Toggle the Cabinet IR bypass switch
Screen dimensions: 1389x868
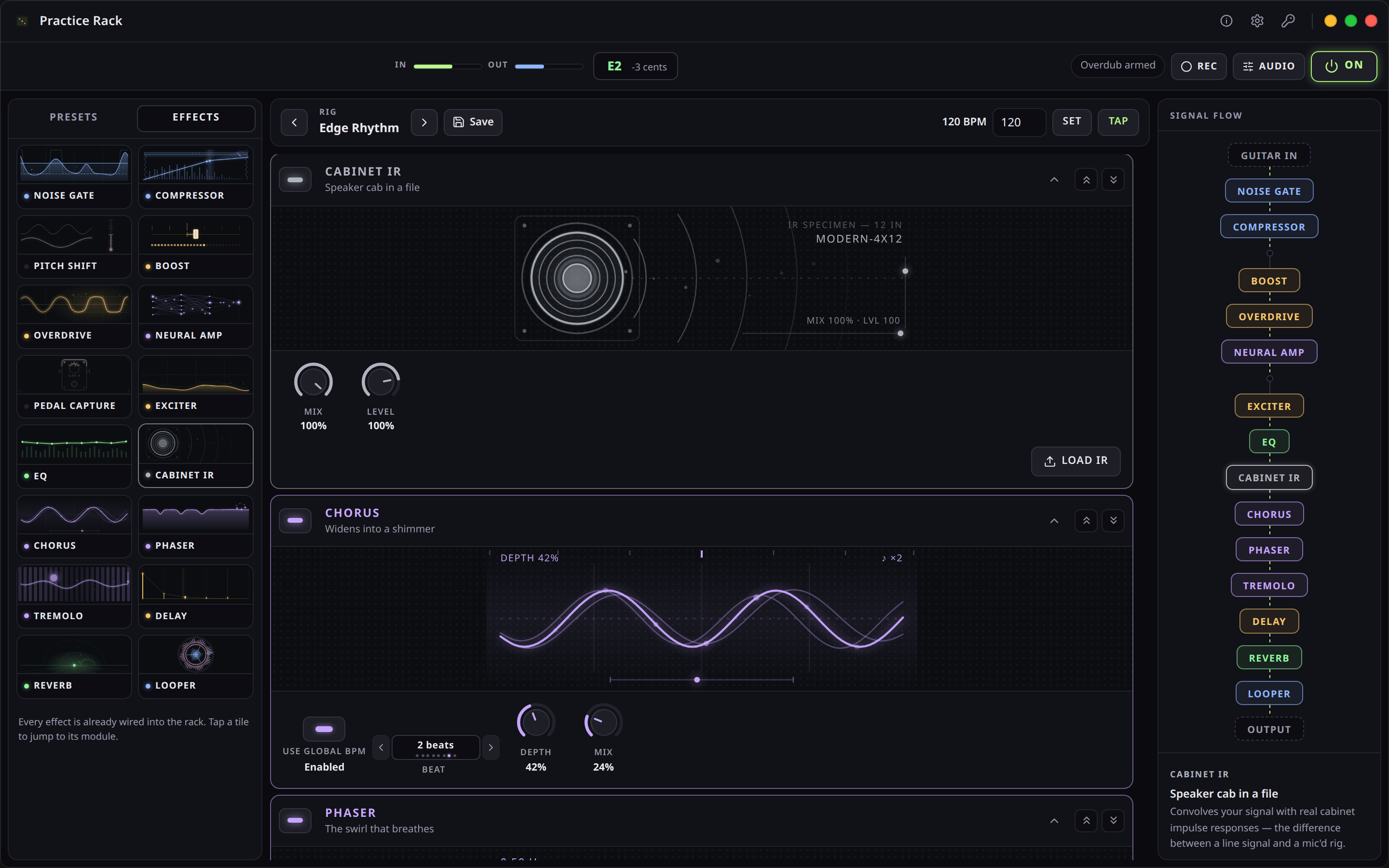pyautogui.click(x=295, y=180)
